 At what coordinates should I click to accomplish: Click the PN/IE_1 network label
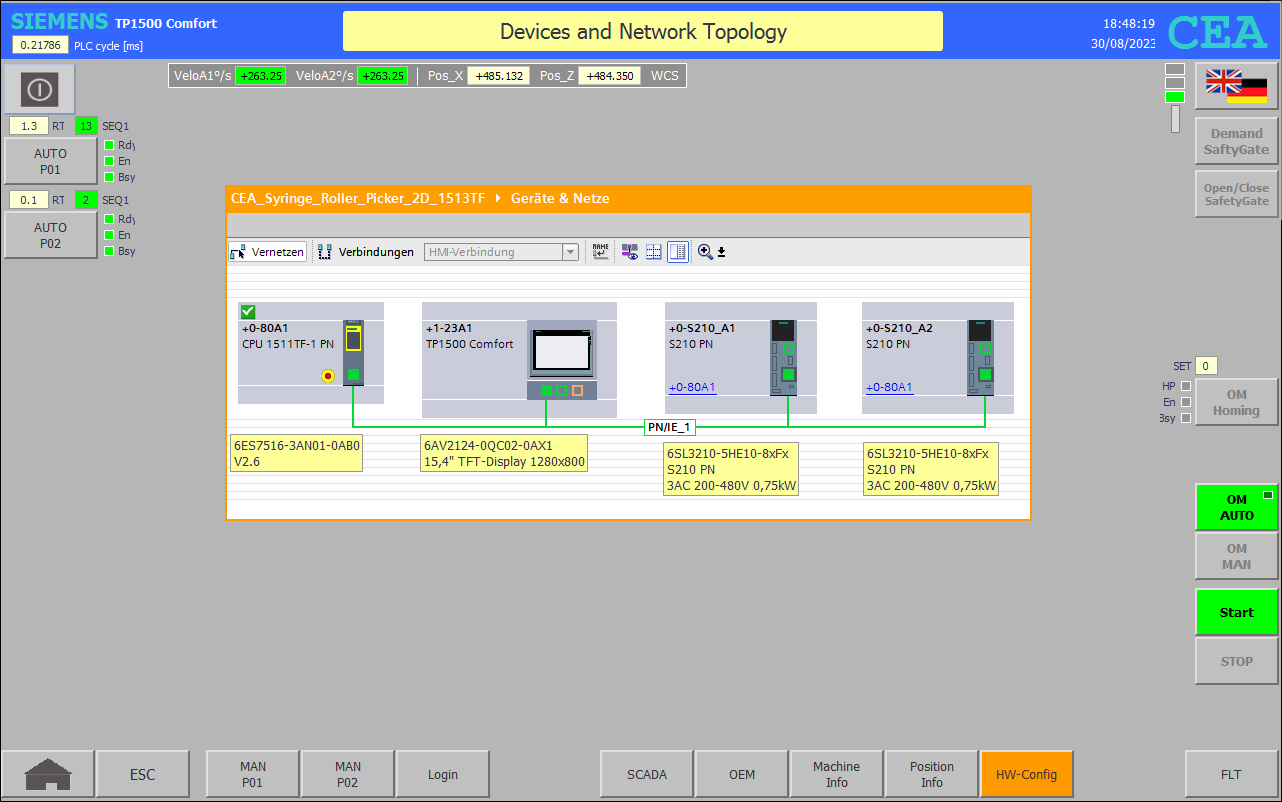point(669,427)
